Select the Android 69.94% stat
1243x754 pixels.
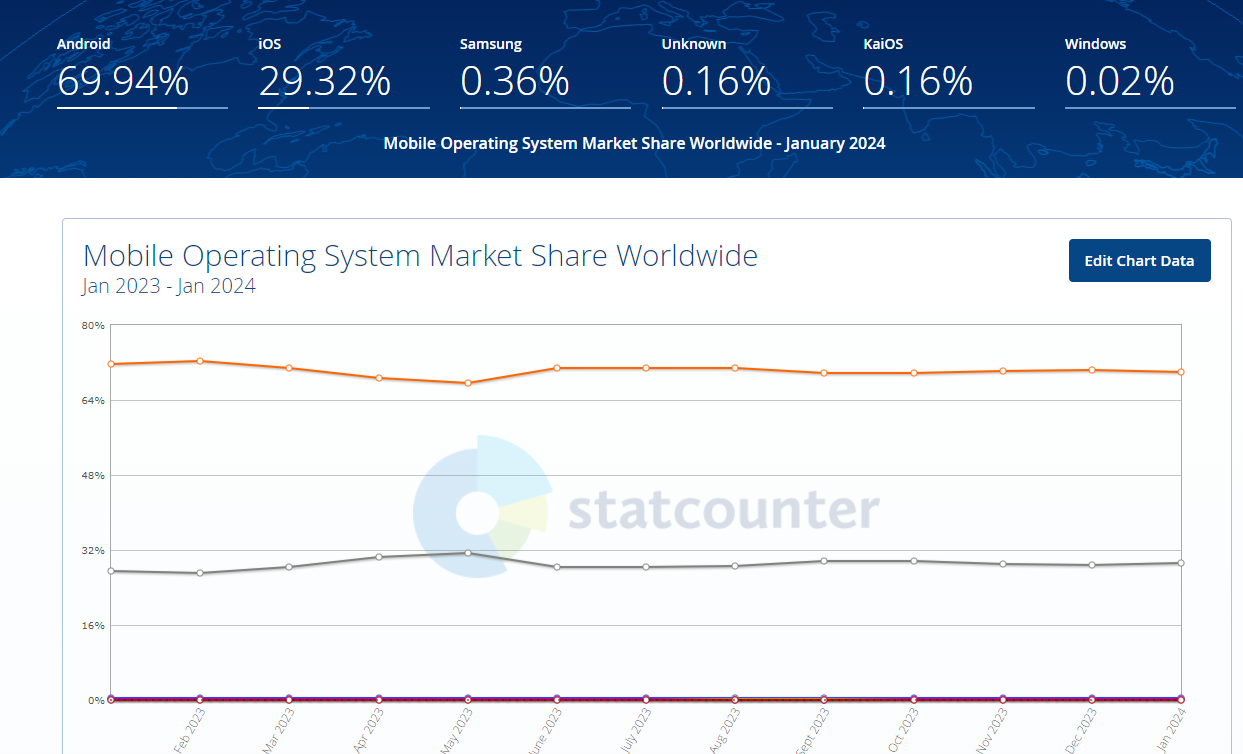(x=123, y=81)
